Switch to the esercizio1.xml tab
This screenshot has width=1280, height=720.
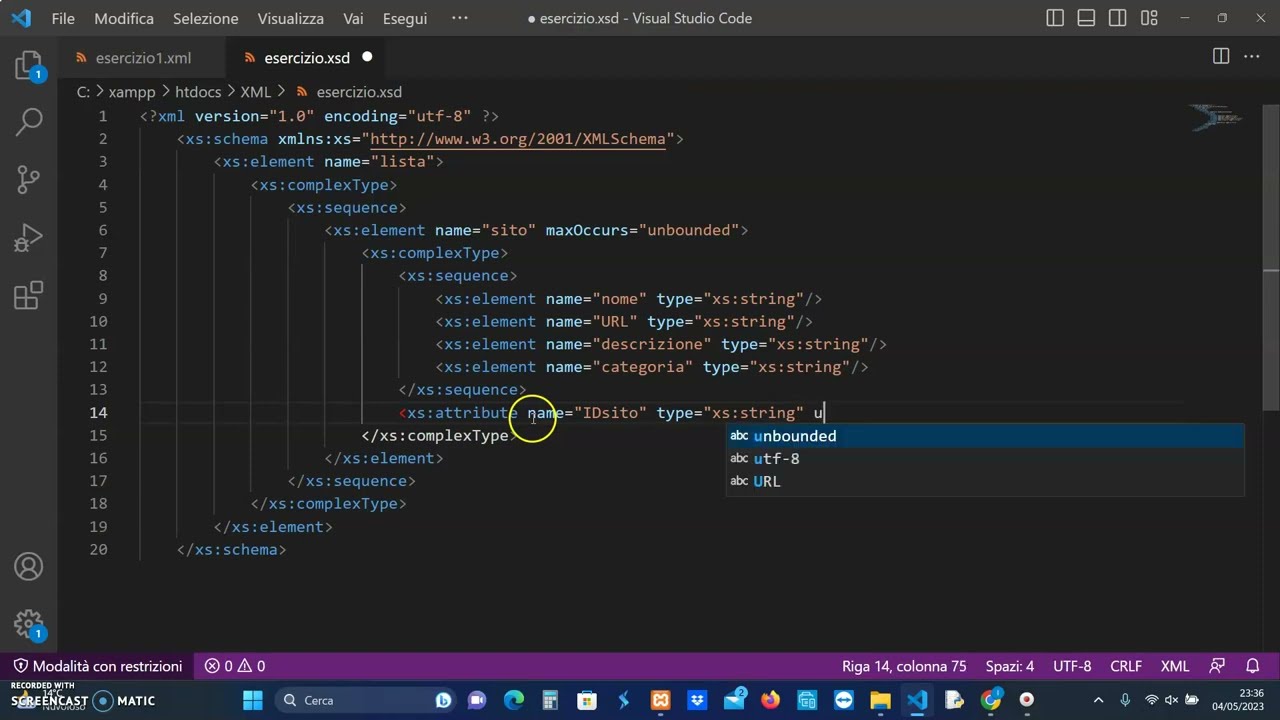click(143, 58)
